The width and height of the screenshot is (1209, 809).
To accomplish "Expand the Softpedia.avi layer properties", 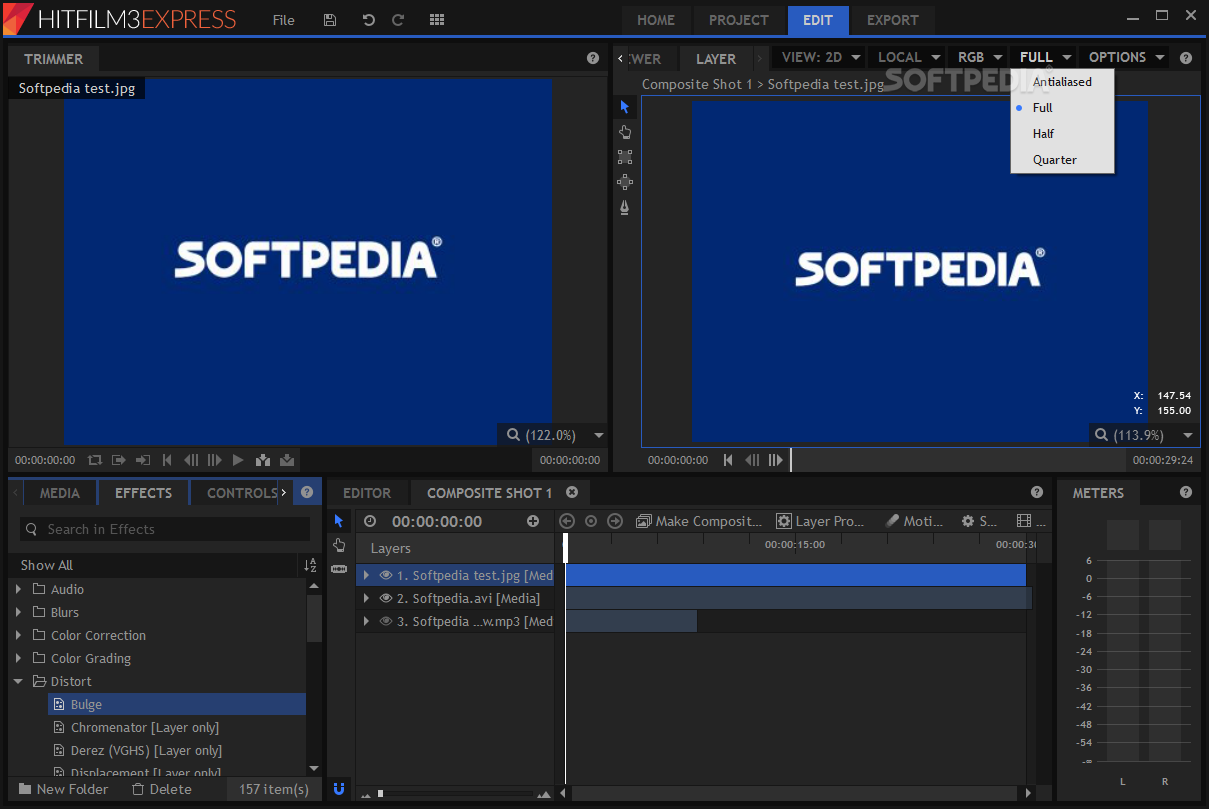I will point(366,598).
